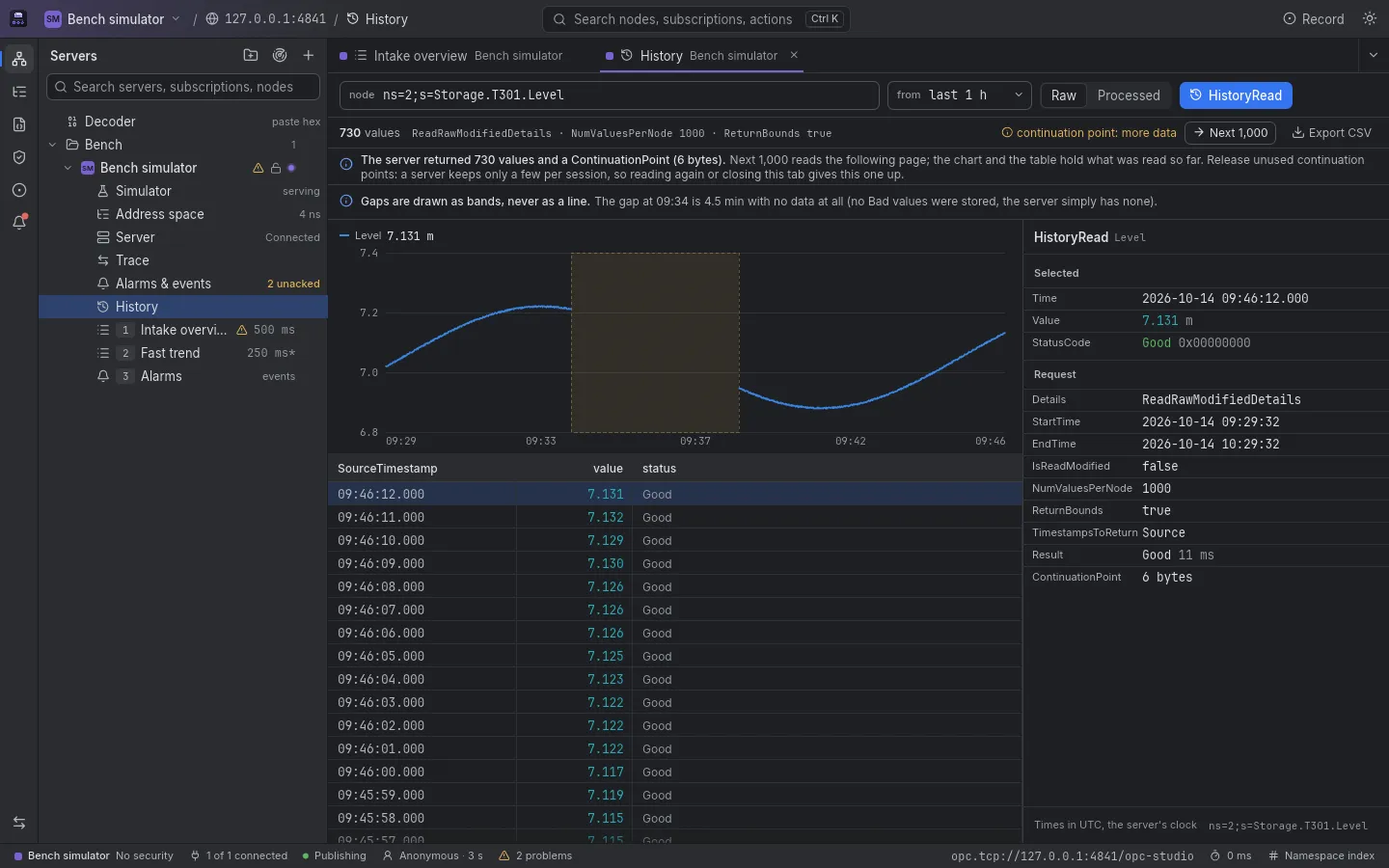The image size is (1389, 868).
Task: Open the 'from last 1 h' range dropdown
Action: 960,95
